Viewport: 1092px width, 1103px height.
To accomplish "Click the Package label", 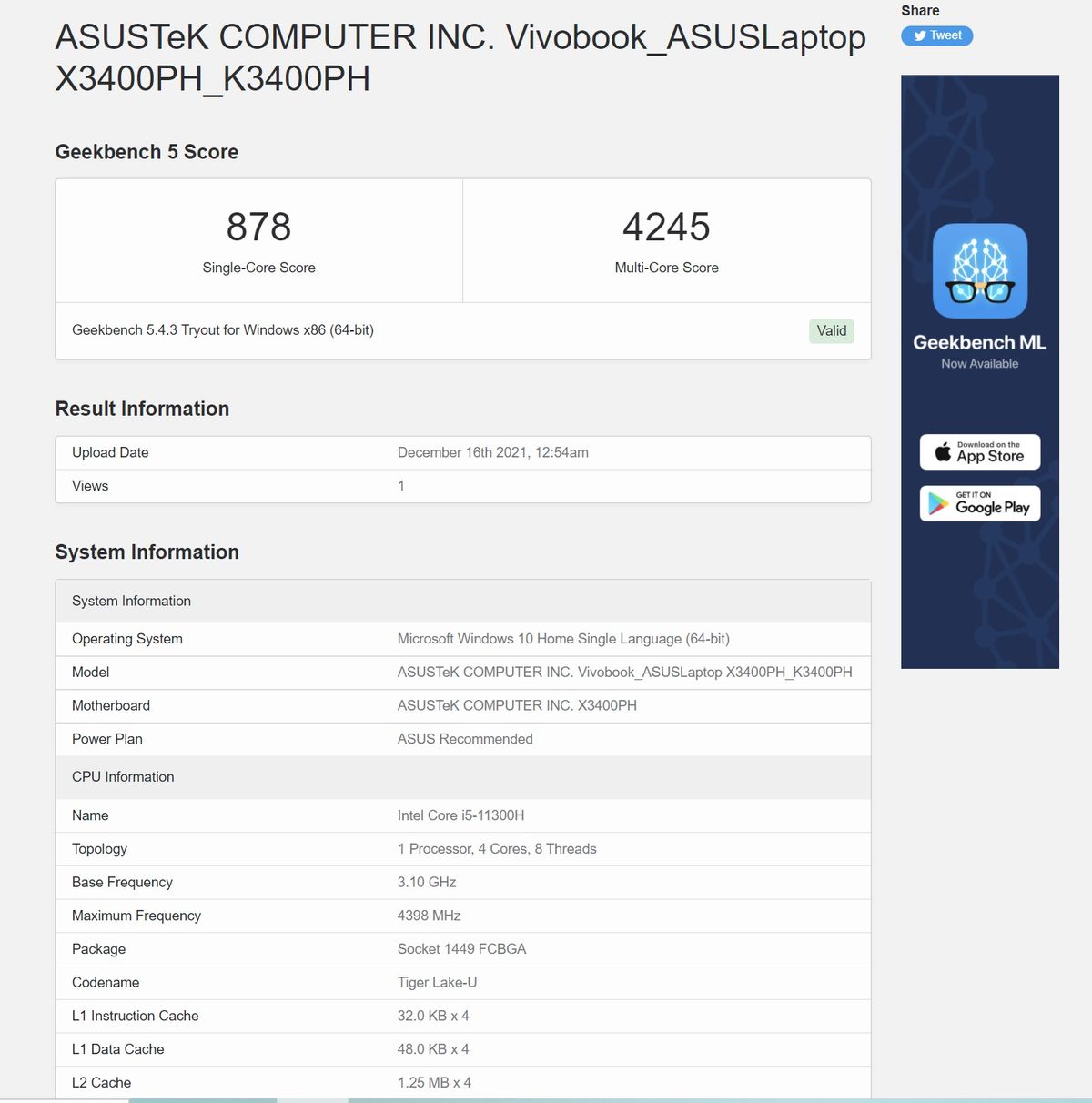I will [x=98, y=949].
